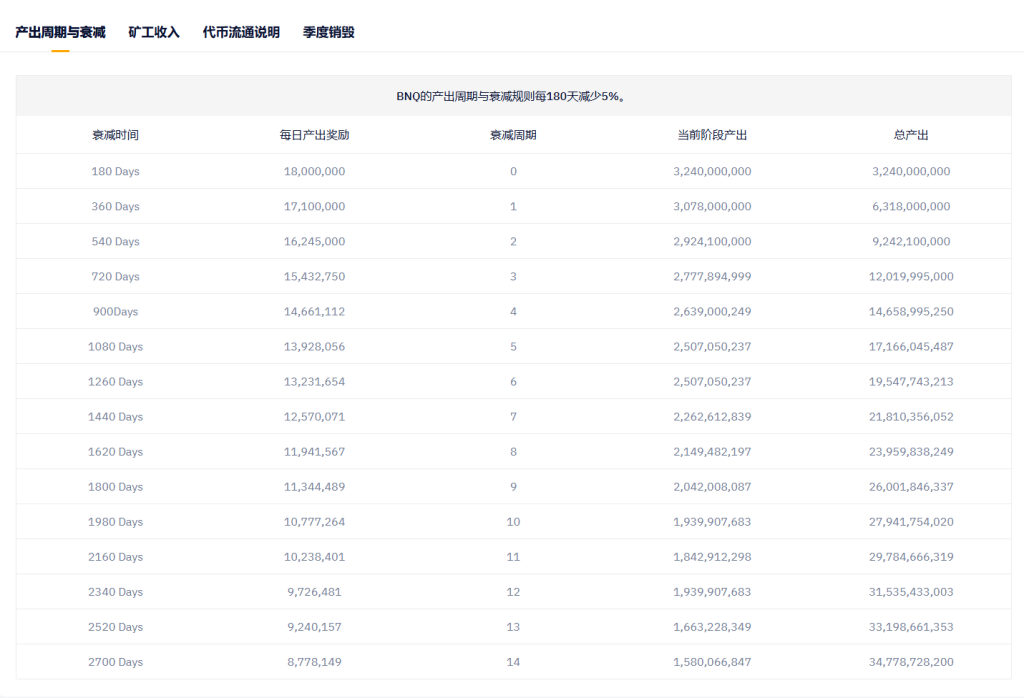
Task: Select the 360 Days row label
Action: (116, 206)
